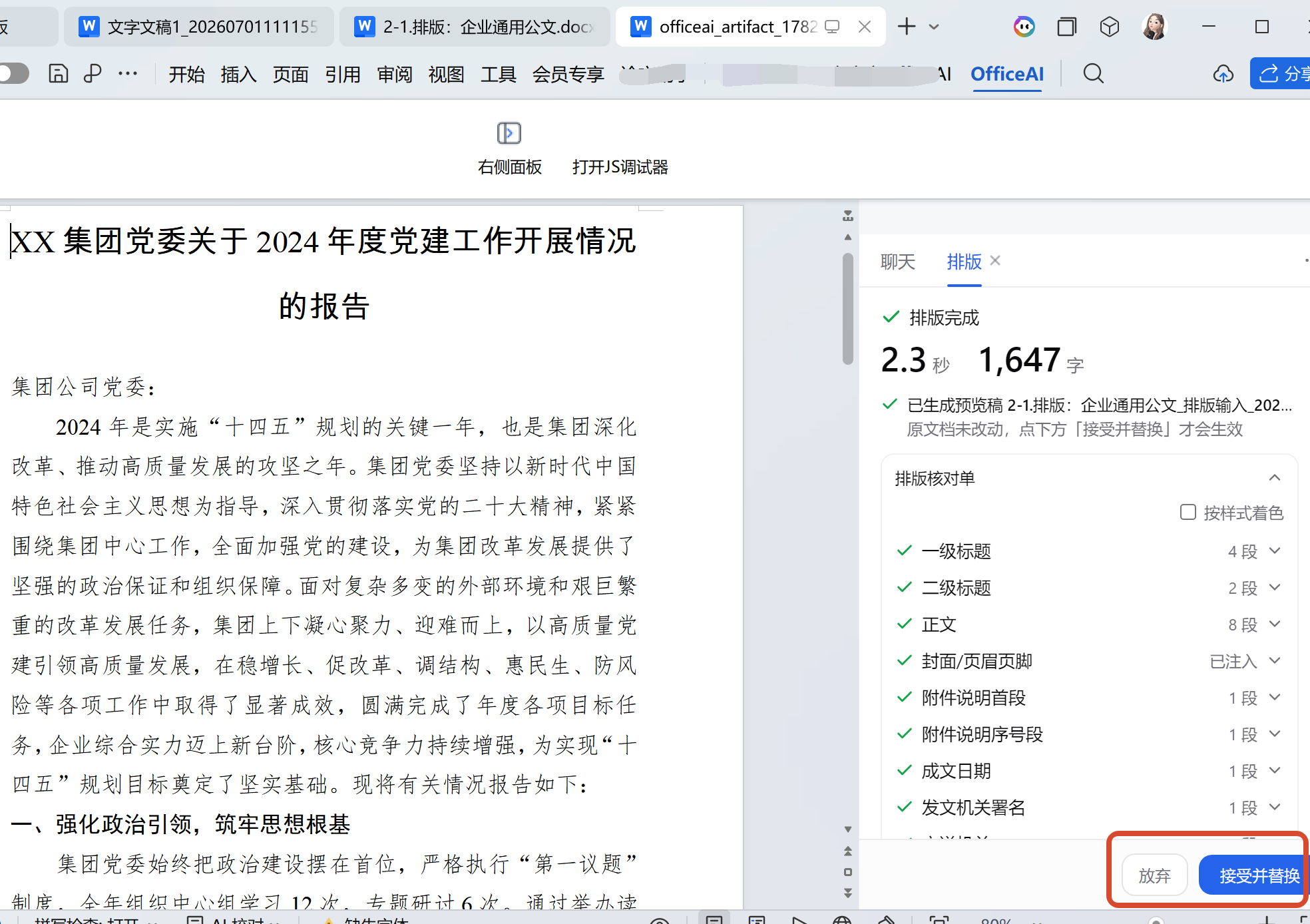Open the 引用 ribbon tab
This screenshot has height=924, width=1310.
342,74
